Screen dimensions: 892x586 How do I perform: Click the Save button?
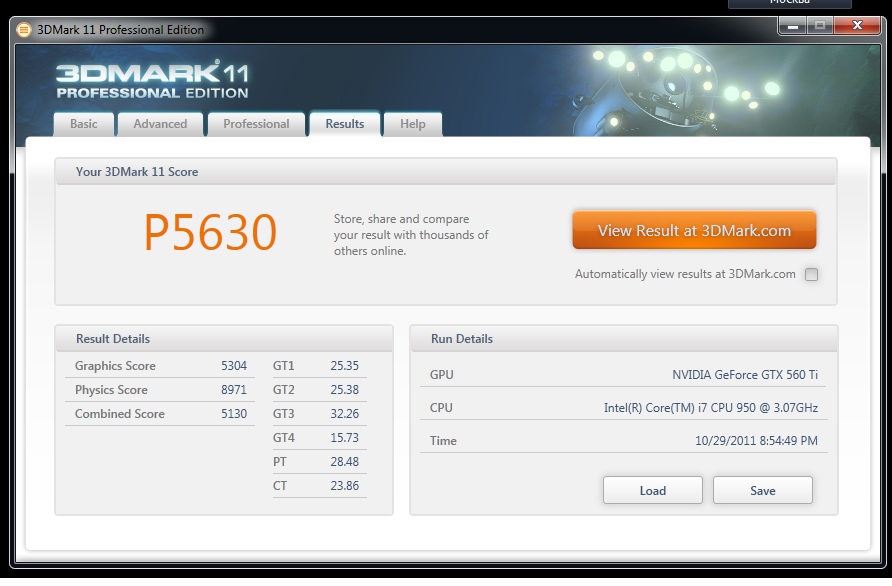[x=762, y=490]
